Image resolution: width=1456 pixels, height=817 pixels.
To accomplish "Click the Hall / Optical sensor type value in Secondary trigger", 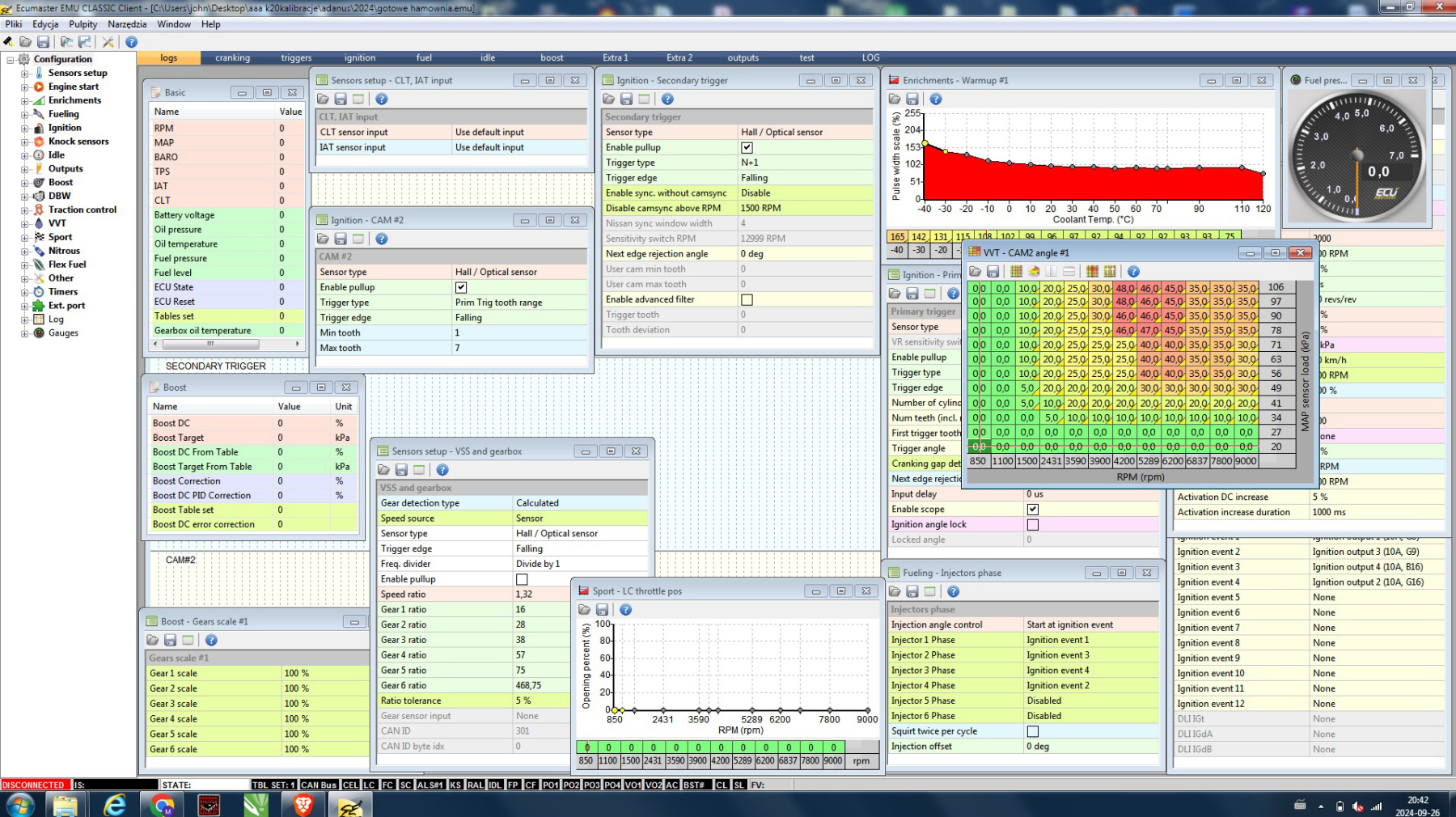I will click(x=781, y=132).
